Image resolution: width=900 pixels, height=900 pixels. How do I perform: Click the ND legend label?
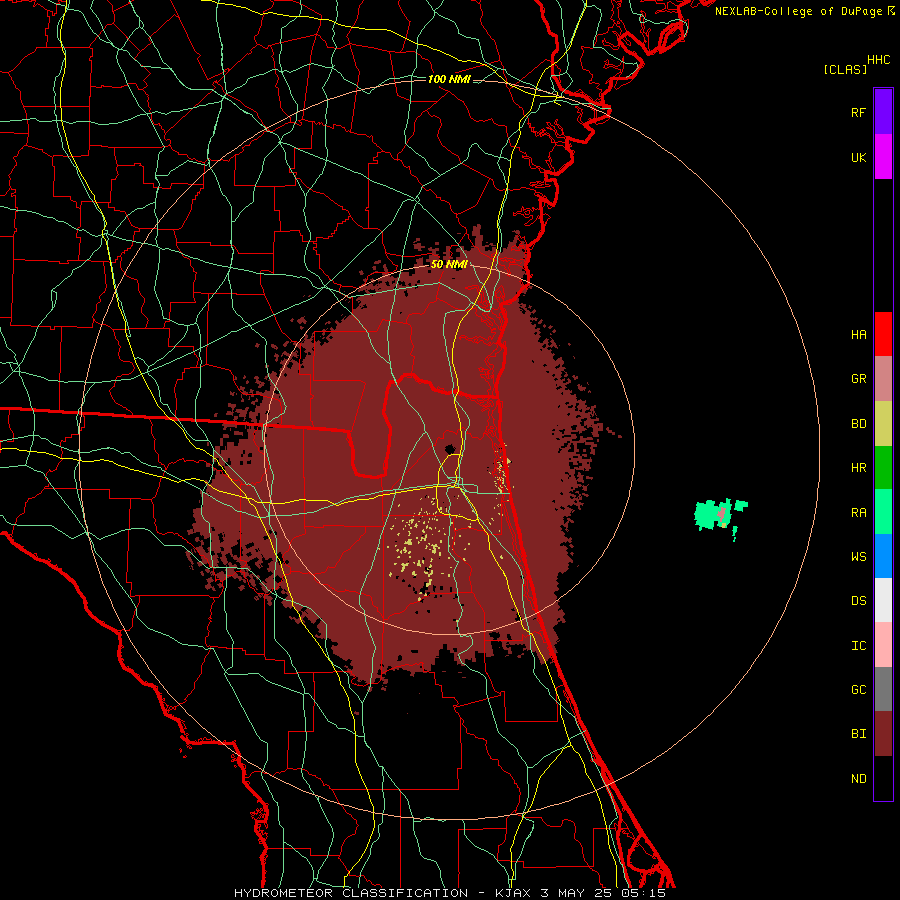coord(858,779)
